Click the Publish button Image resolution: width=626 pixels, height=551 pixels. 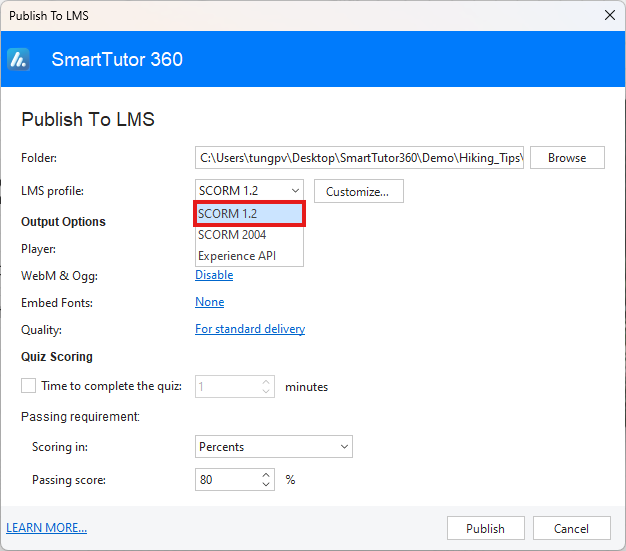(x=485, y=528)
